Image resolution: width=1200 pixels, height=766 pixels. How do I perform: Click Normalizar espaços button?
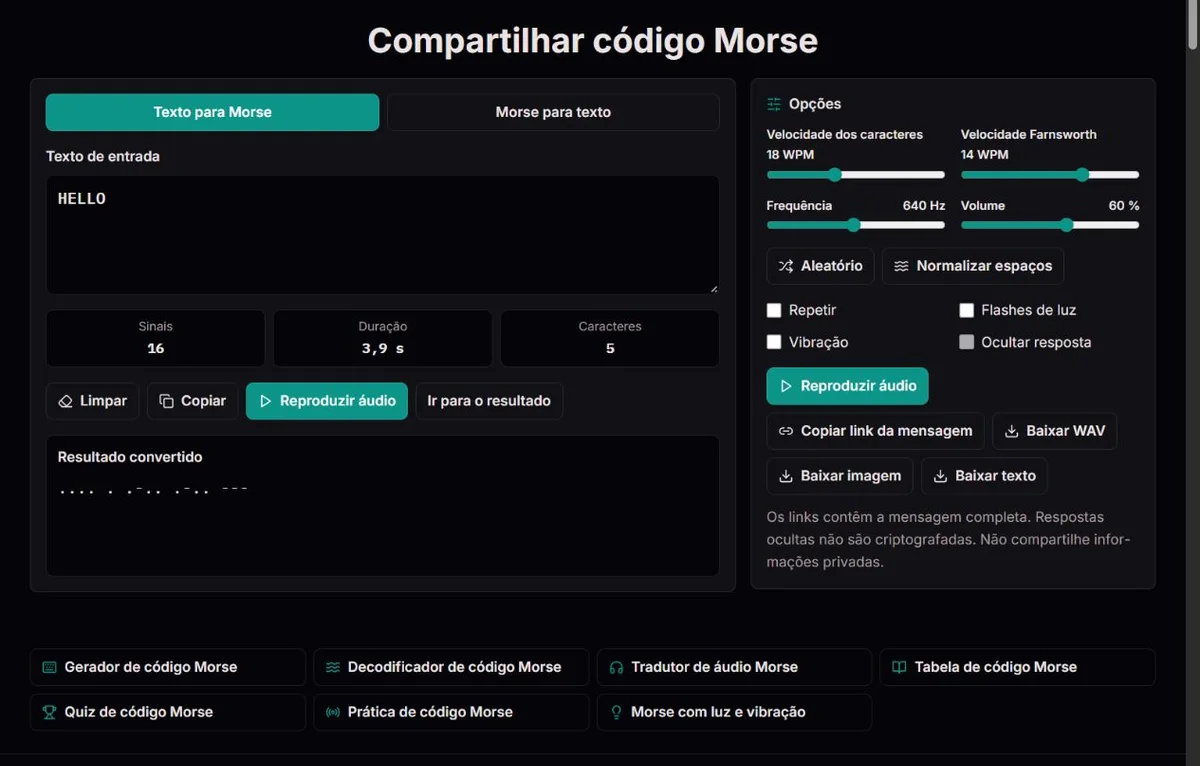click(973, 266)
